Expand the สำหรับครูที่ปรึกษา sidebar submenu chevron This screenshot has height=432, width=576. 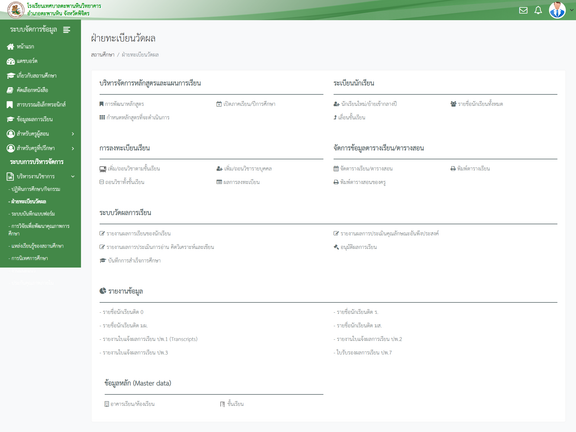pos(73,148)
